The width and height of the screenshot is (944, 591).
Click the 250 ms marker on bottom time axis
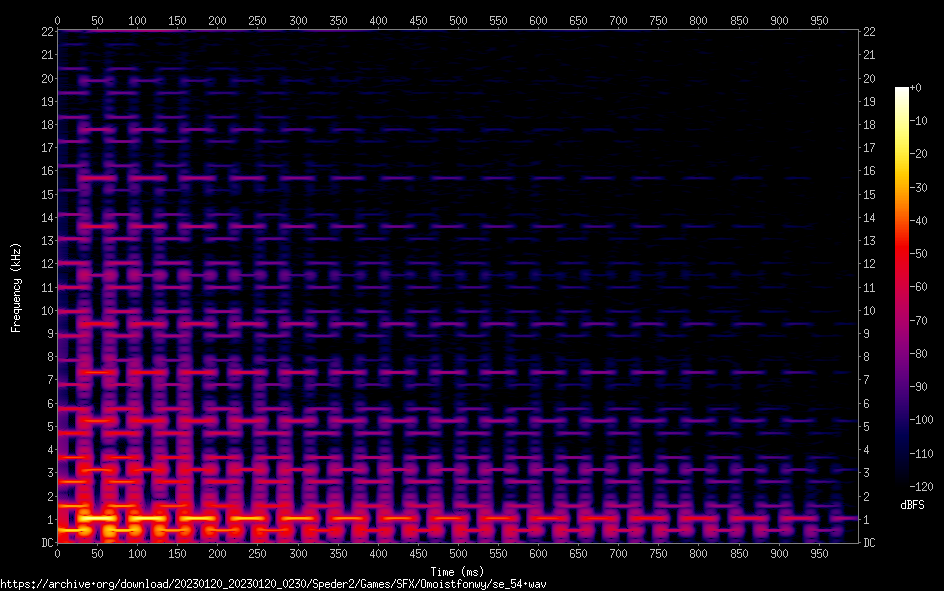click(257, 553)
